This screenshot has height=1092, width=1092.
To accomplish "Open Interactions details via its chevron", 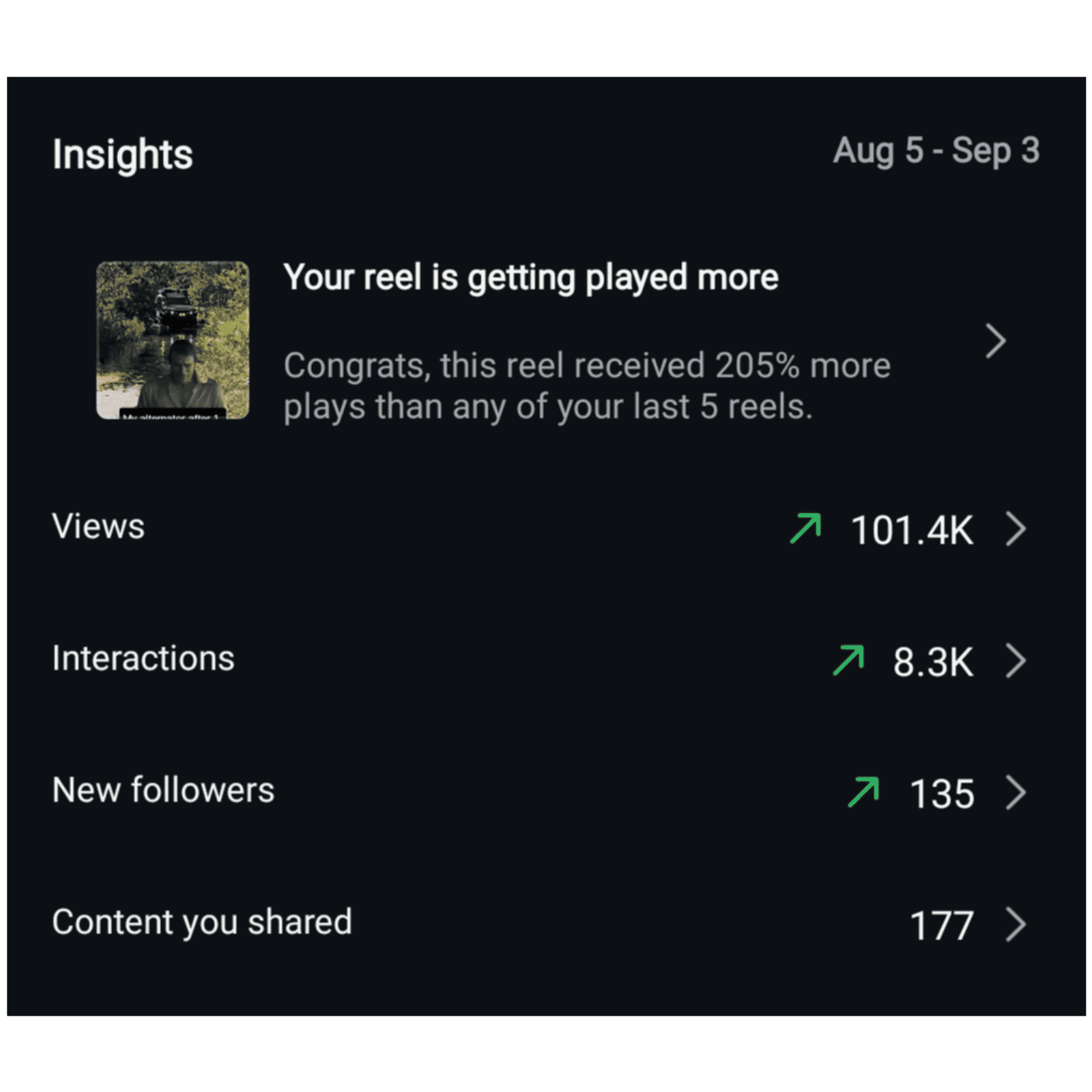I will (1016, 661).
